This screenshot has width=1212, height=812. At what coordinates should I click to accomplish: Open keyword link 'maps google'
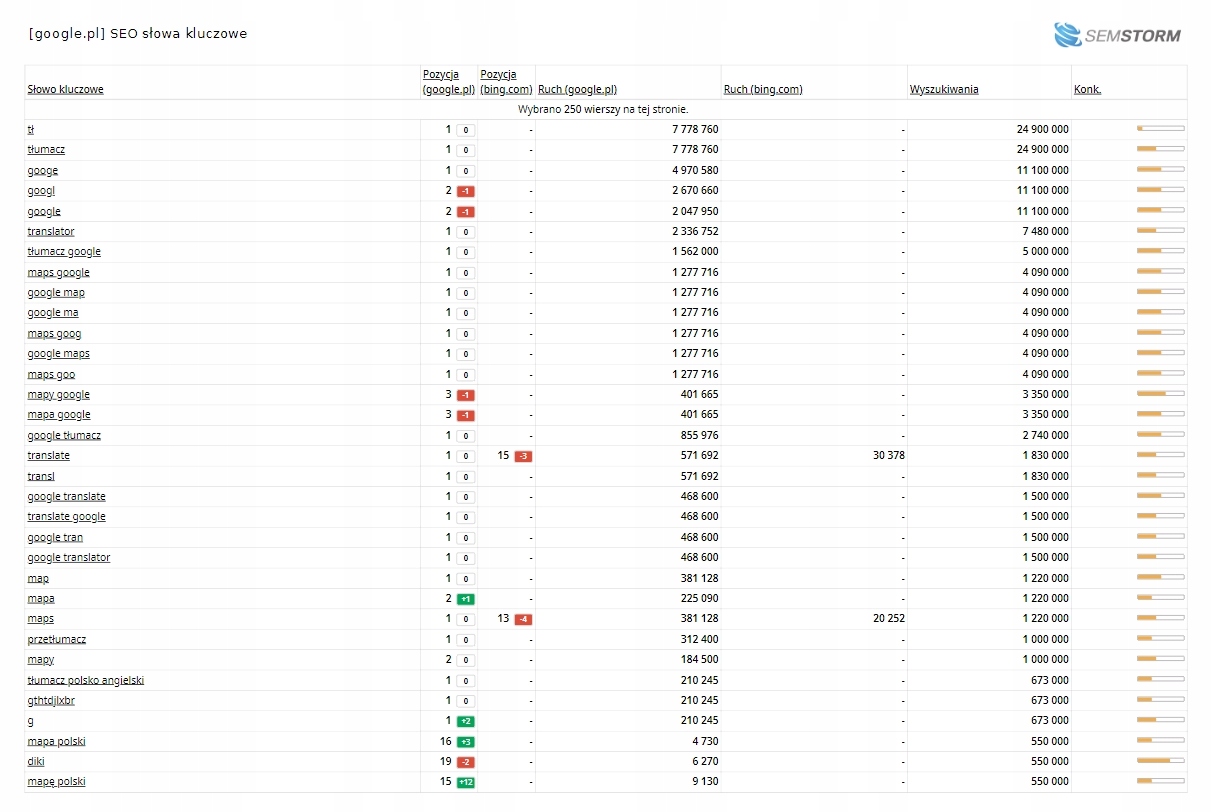58,272
